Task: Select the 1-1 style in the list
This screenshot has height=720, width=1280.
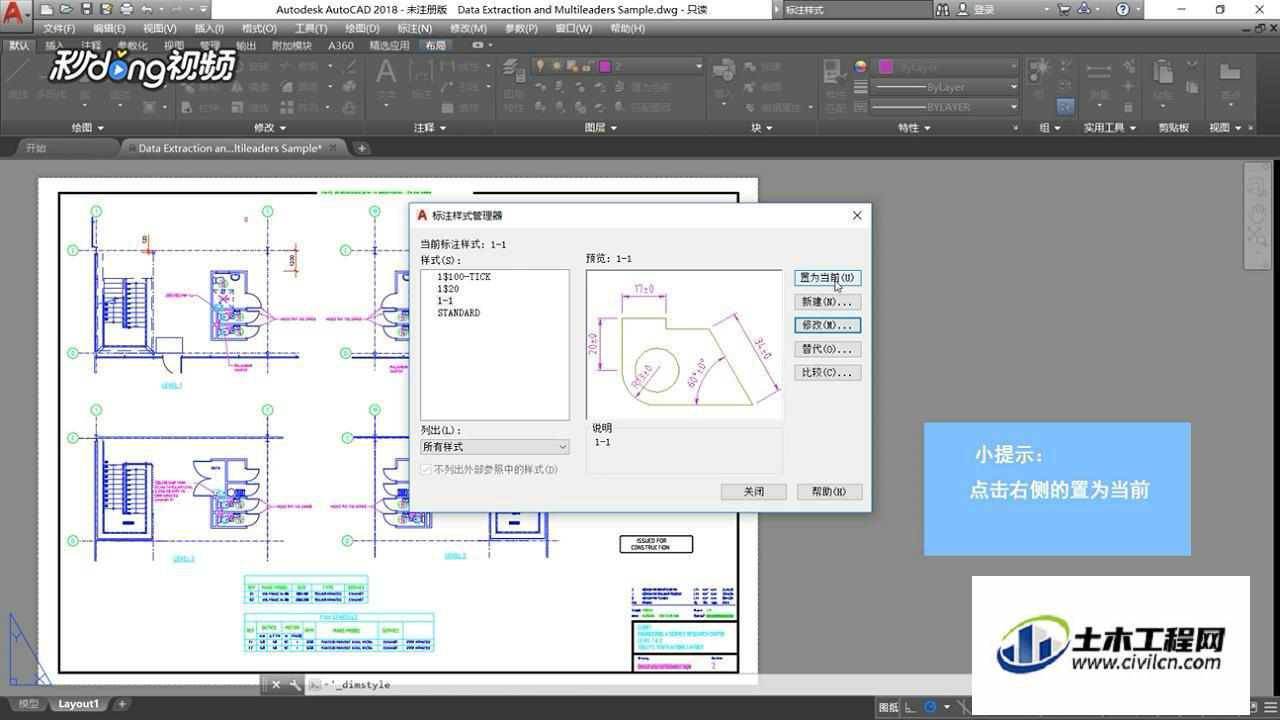Action: click(445, 301)
